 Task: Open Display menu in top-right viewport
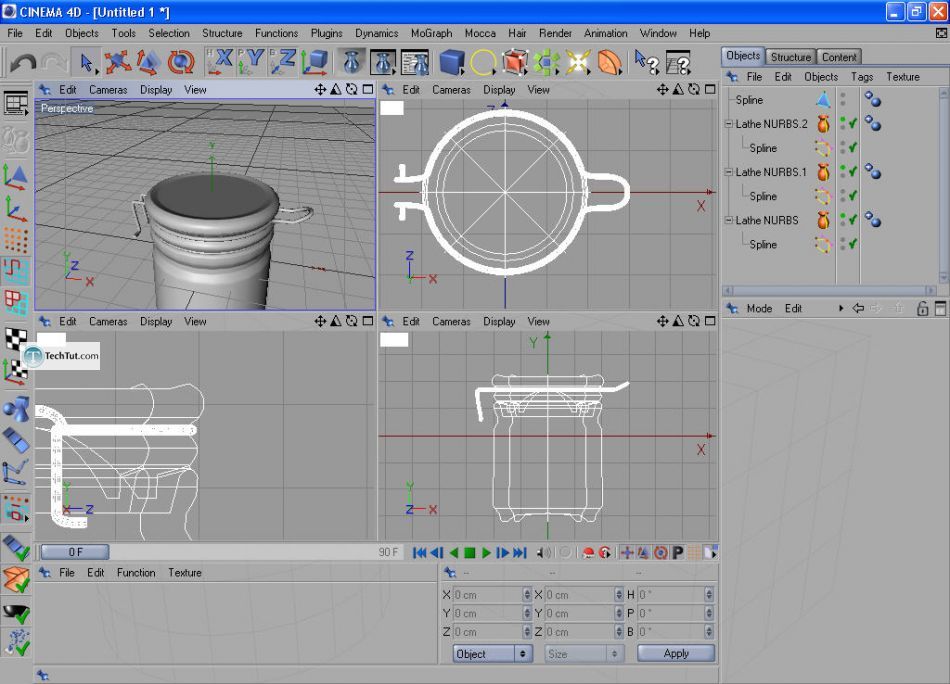point(499,90)
